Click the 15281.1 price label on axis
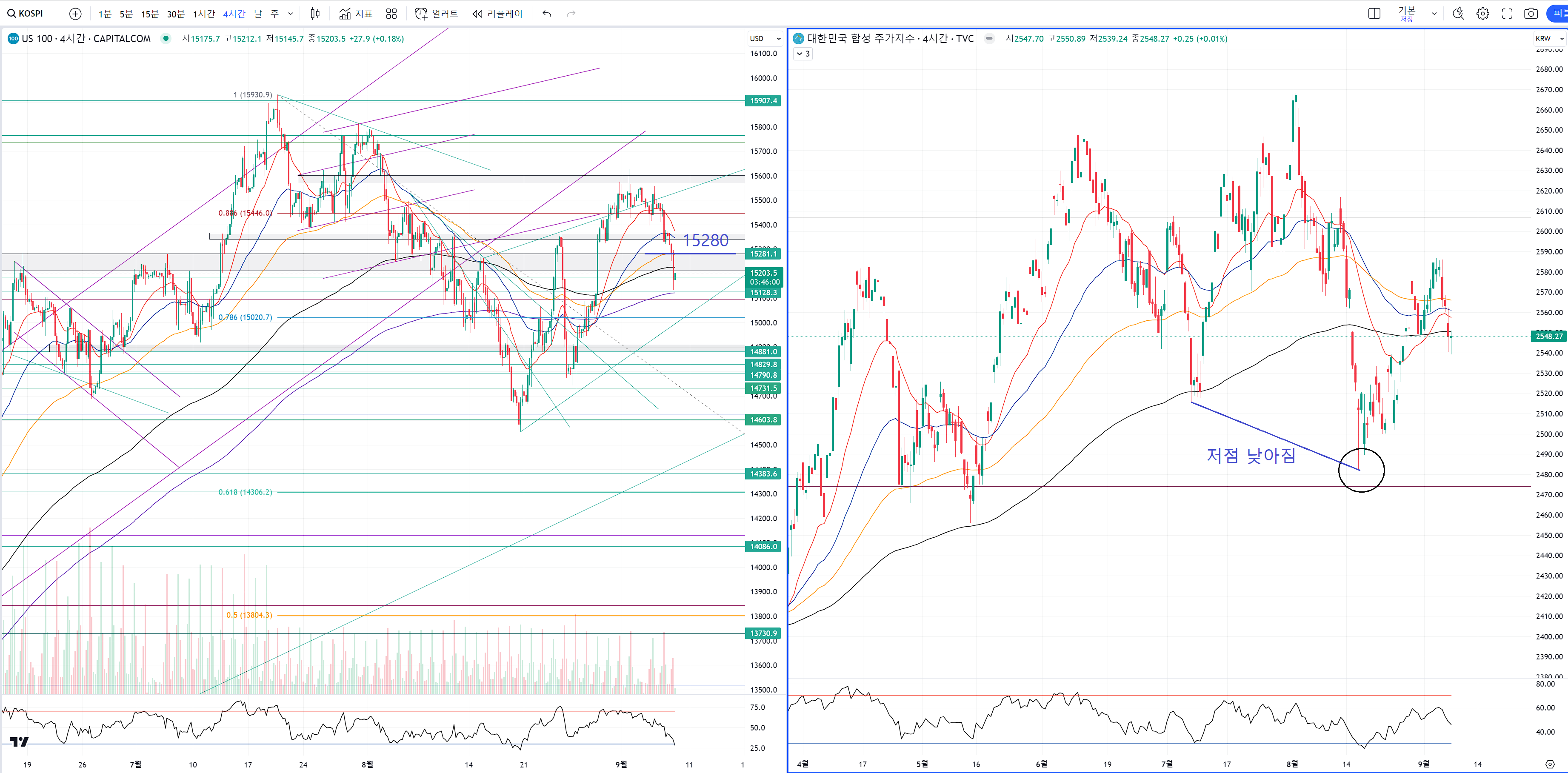 (x=763, y=254)
